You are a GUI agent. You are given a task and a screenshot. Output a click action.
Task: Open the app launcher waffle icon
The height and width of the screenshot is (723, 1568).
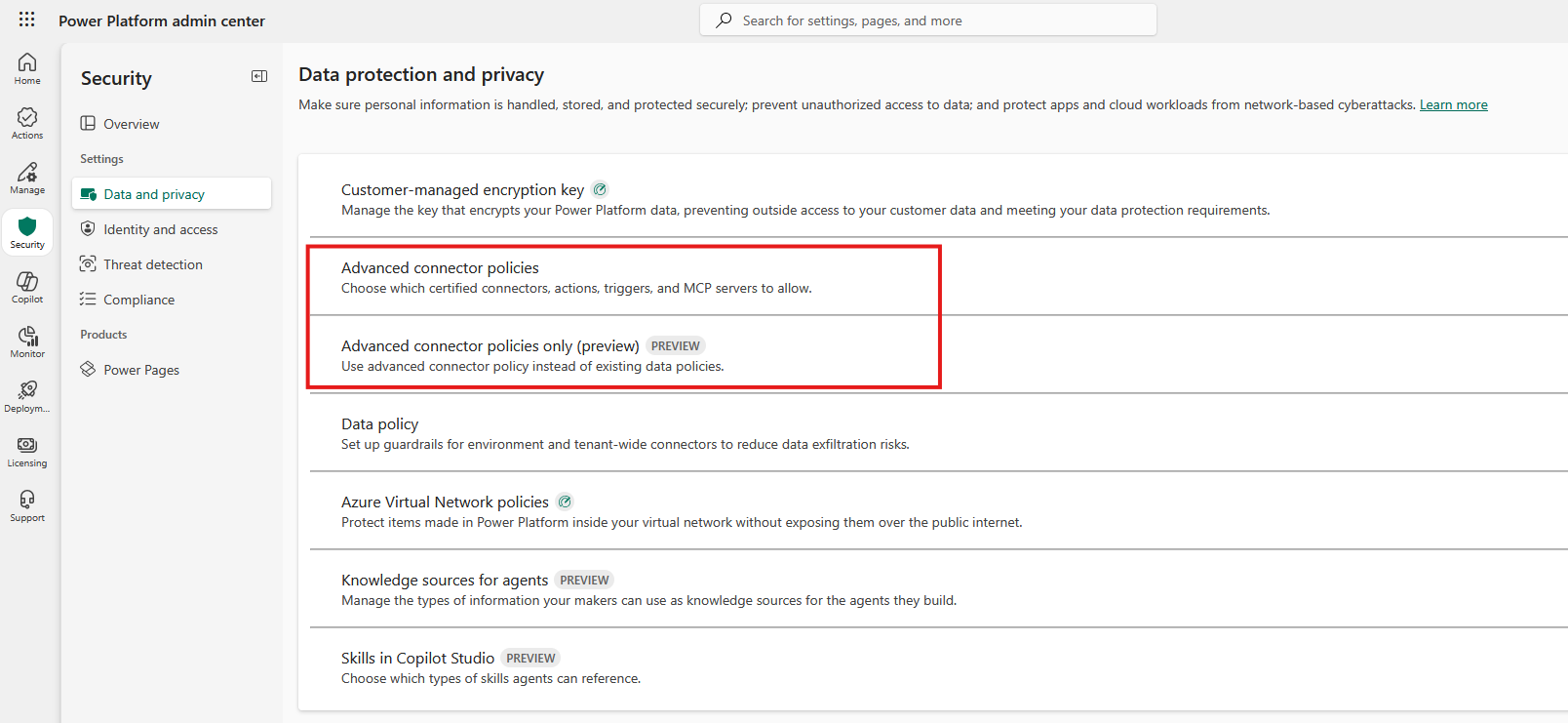click(27, 20)
